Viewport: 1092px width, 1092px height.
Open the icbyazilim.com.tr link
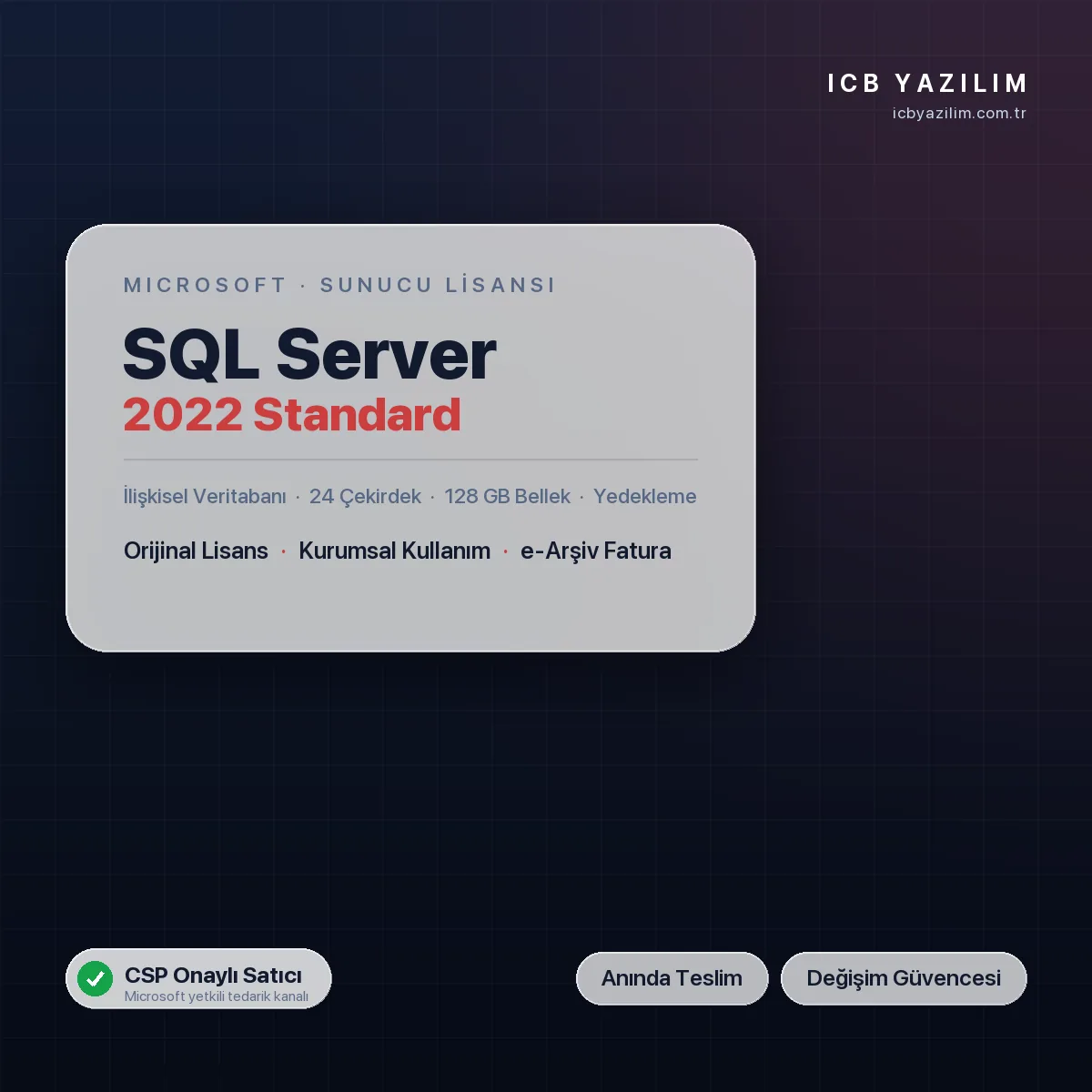tap(959, 114)
